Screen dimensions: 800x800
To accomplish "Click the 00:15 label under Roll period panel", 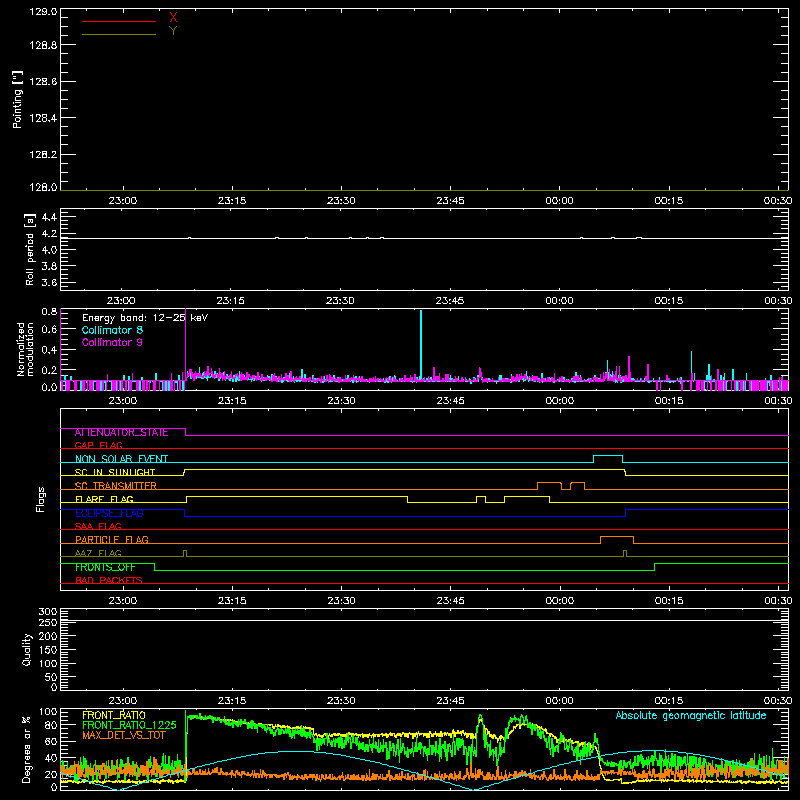I will (x=669, y=301).
